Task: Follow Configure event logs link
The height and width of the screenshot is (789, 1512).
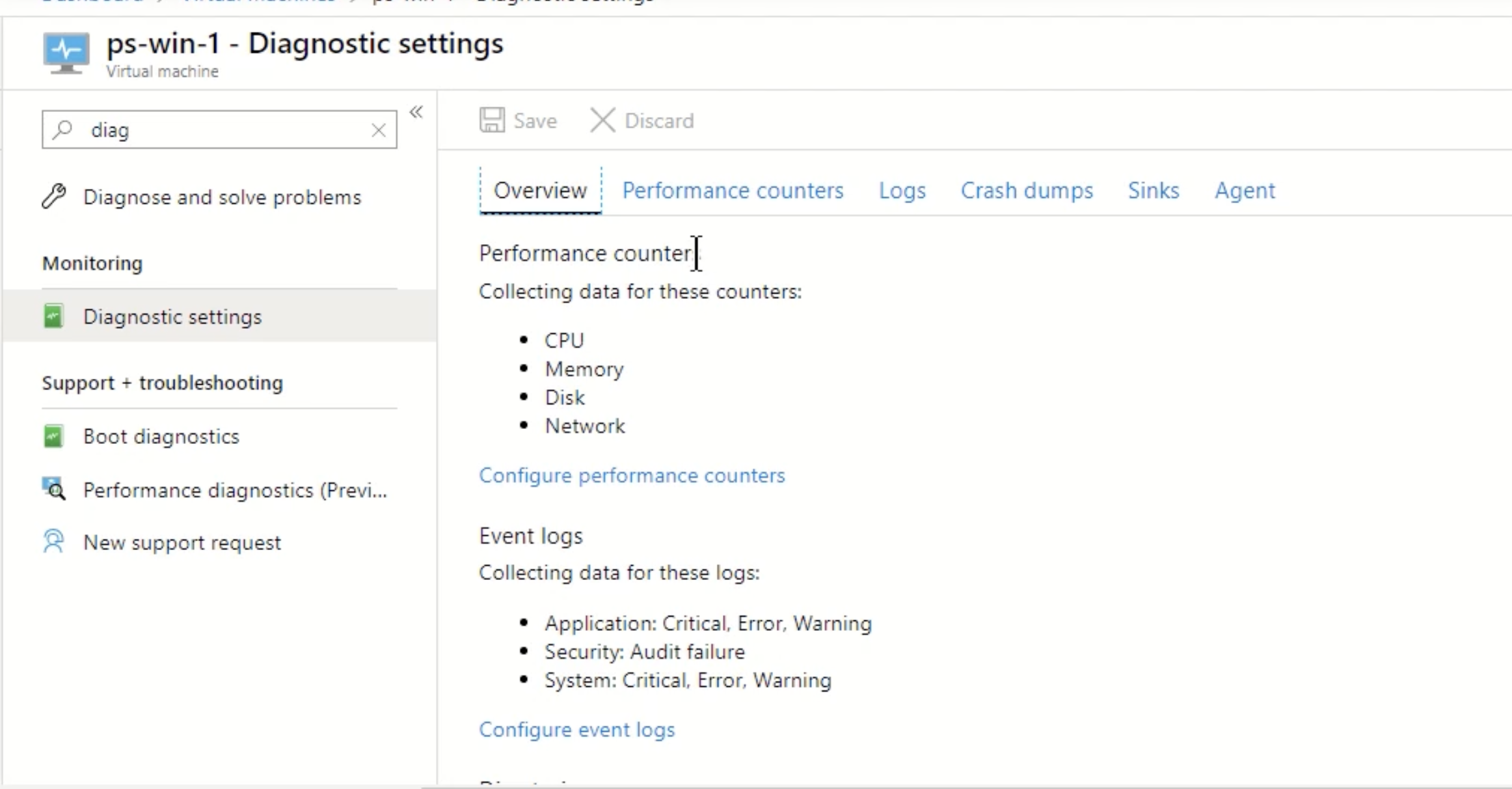Action: click(x=577, y=730)
